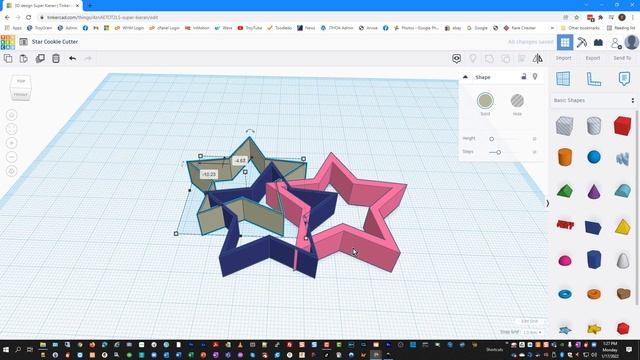Open the Windows Start menu

6,350
